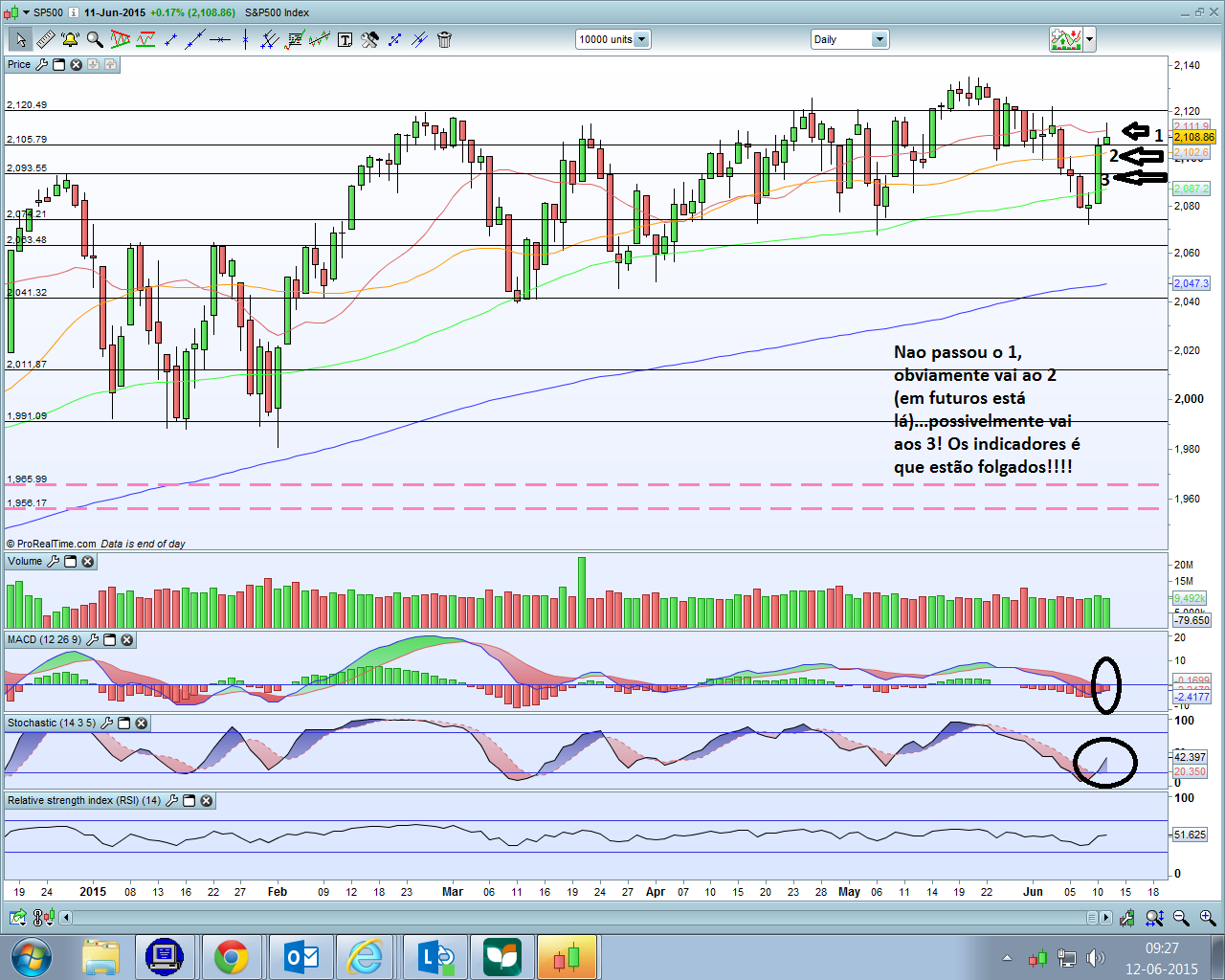Close the Volume indicator panel
The image size is (1225, 980).
(x=88, y=562)
